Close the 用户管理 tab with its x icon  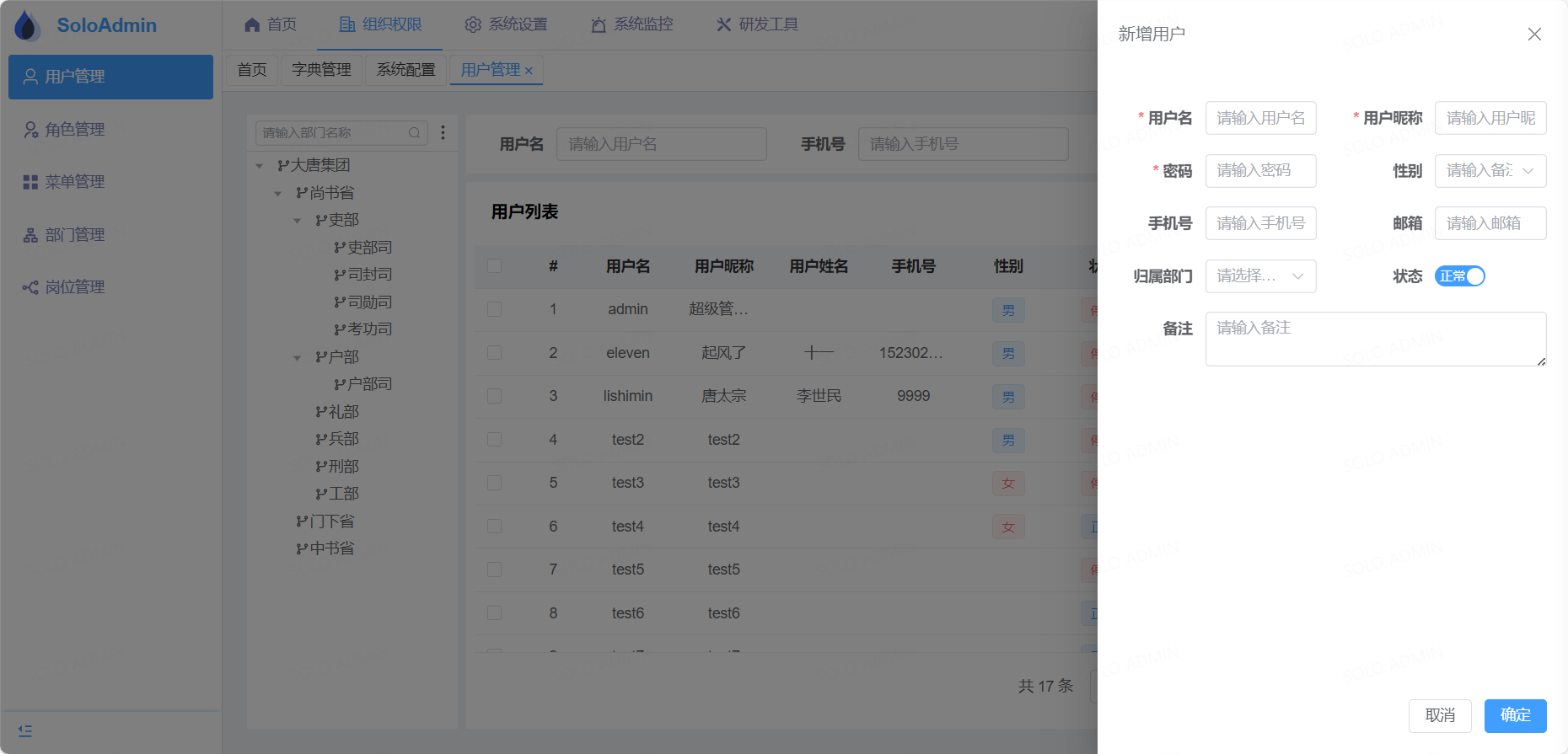pos(529,71)
